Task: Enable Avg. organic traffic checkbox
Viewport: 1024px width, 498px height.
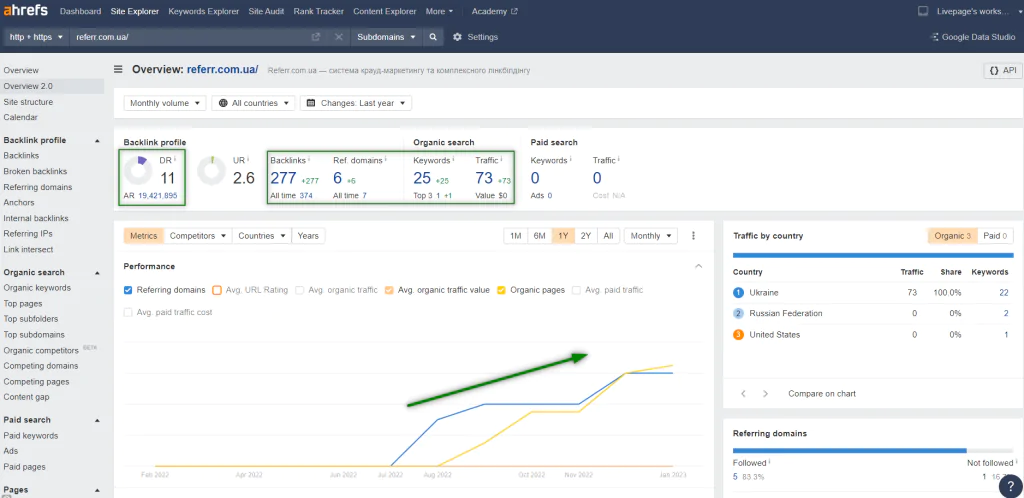Action: click(x=300, y=290)
